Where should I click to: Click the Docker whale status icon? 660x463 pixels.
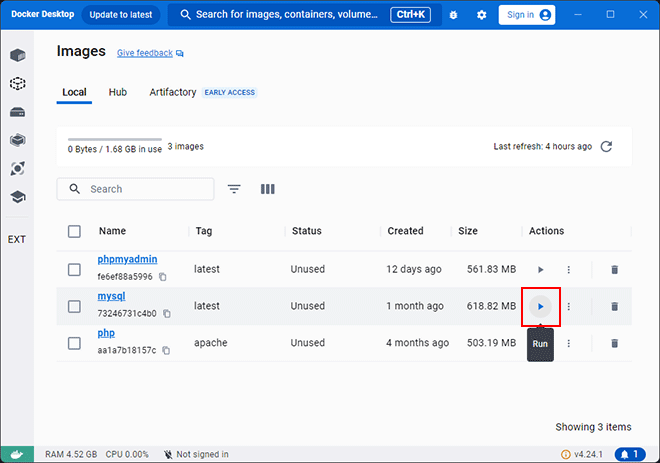[x=17, y=455]
